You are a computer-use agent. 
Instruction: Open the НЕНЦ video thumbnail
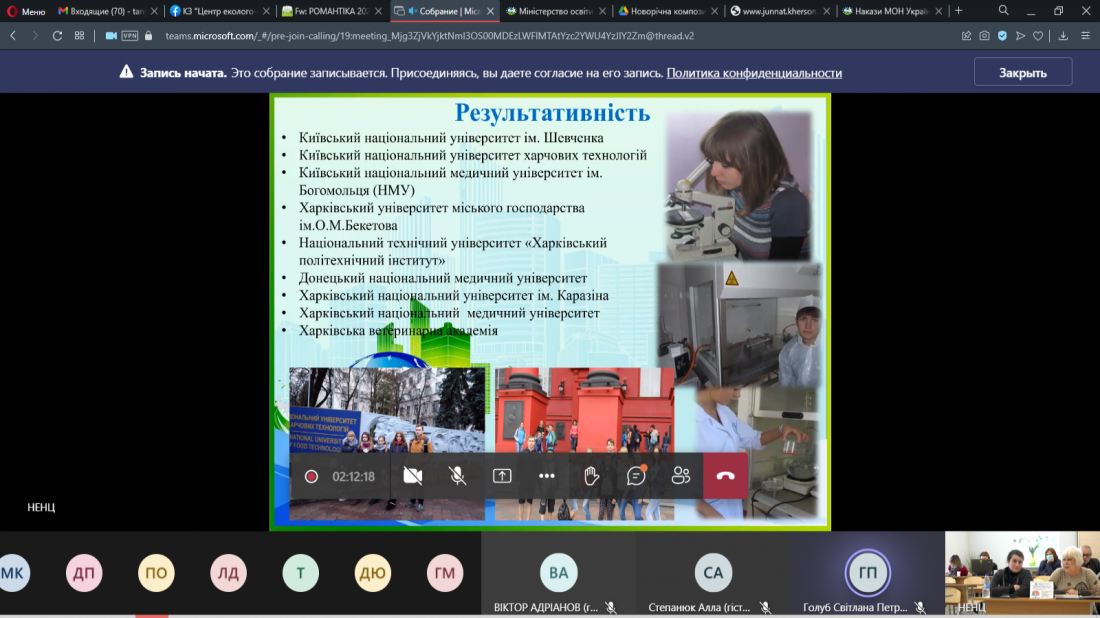tap(1022, 572)
